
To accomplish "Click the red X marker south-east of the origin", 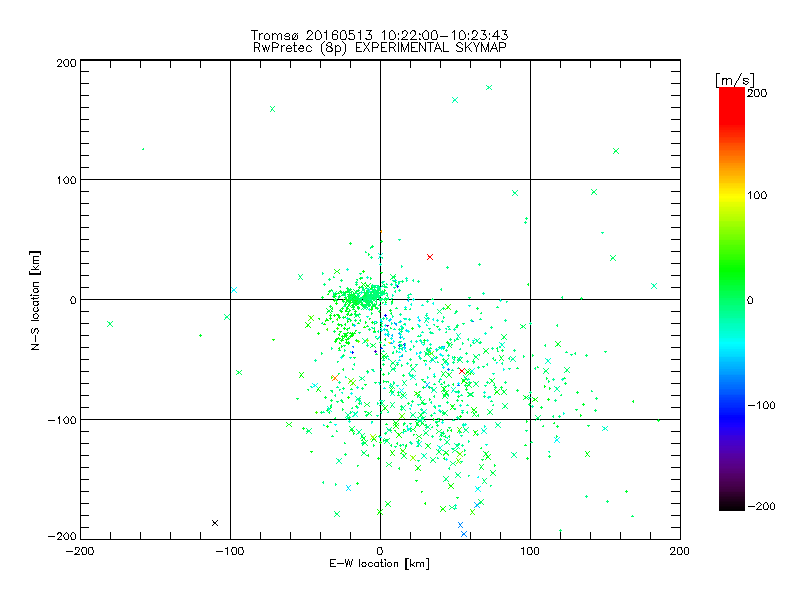I will [x=462, y=371].
